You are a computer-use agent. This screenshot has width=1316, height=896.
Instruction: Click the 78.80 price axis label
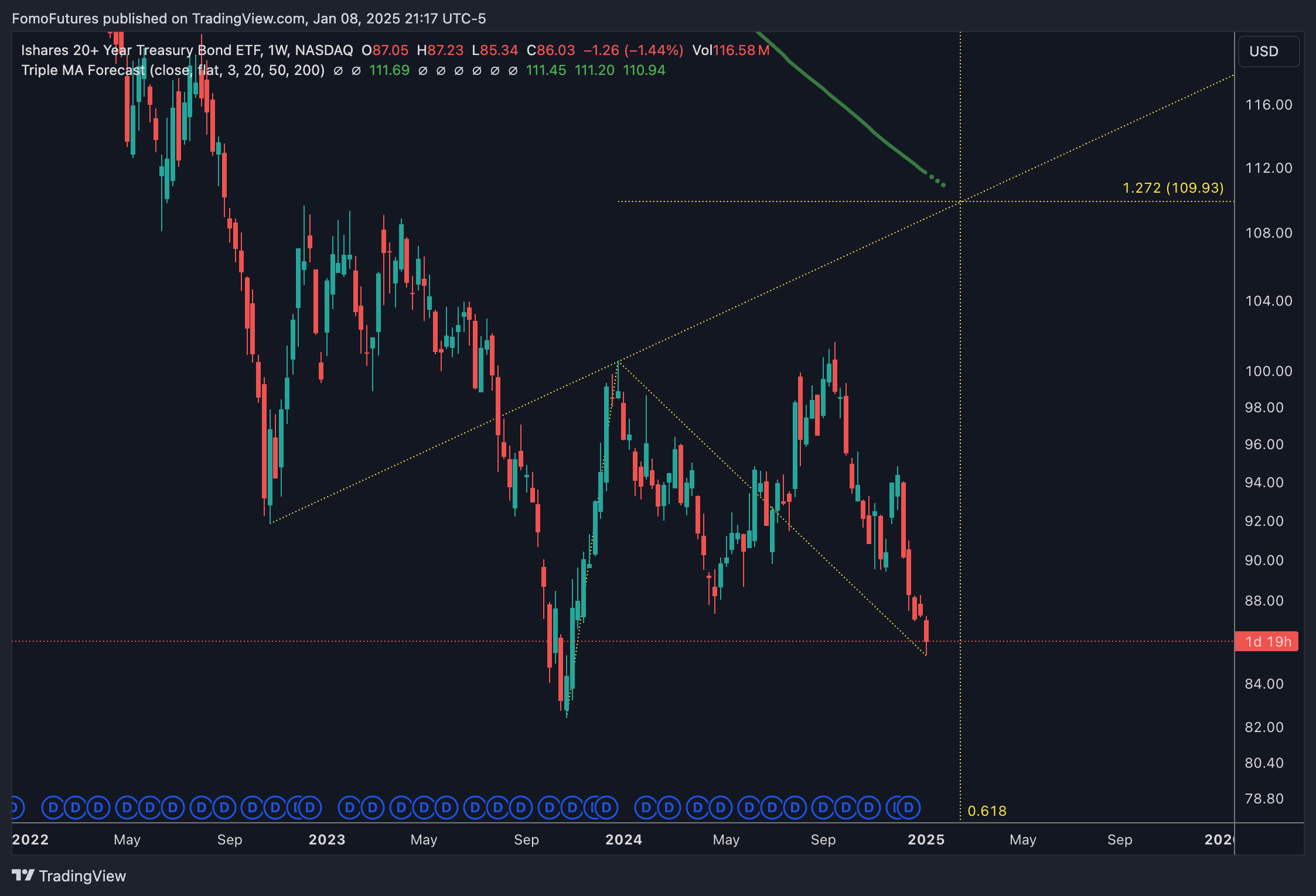(1264, 799)
